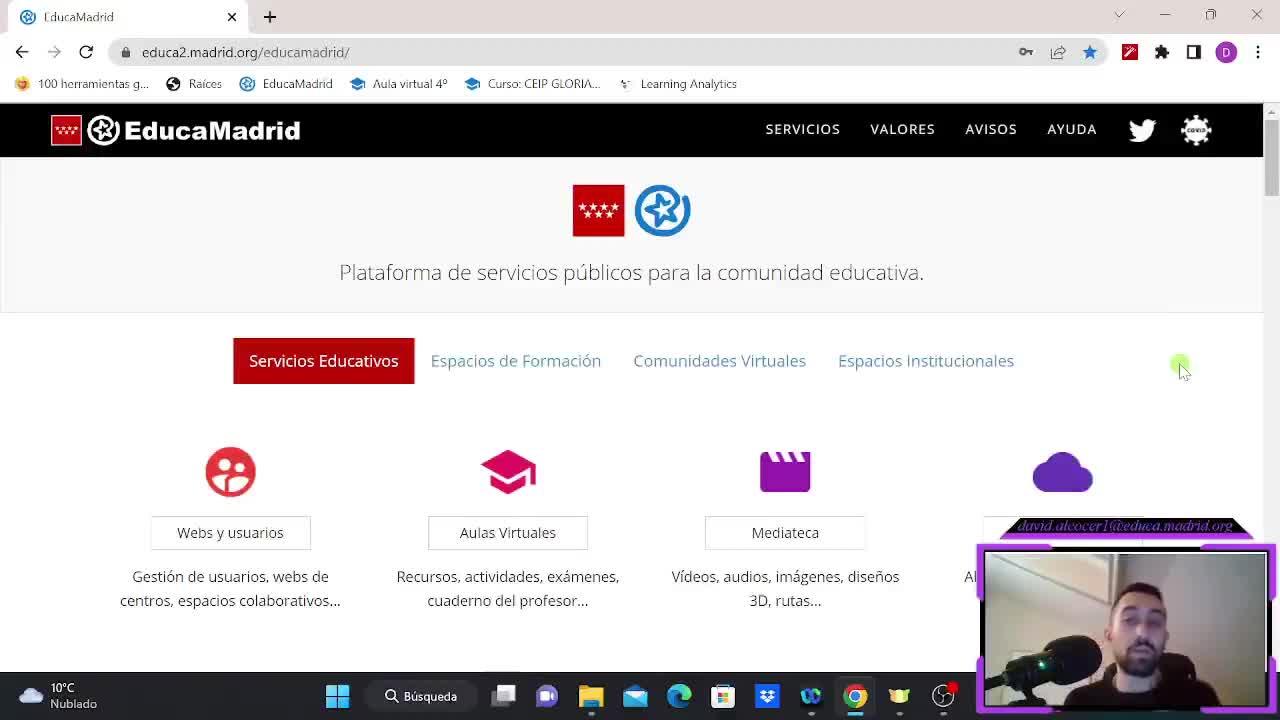Screen dimensions: 1280x720
Task: Open the weather widget showing 10°C Nublado
Action: click(58, 696)
